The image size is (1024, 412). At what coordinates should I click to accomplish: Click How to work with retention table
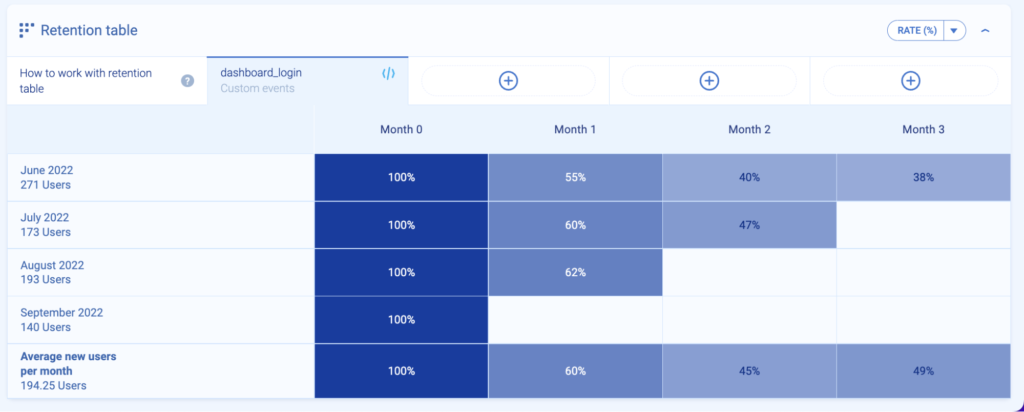tap(90, 81)
